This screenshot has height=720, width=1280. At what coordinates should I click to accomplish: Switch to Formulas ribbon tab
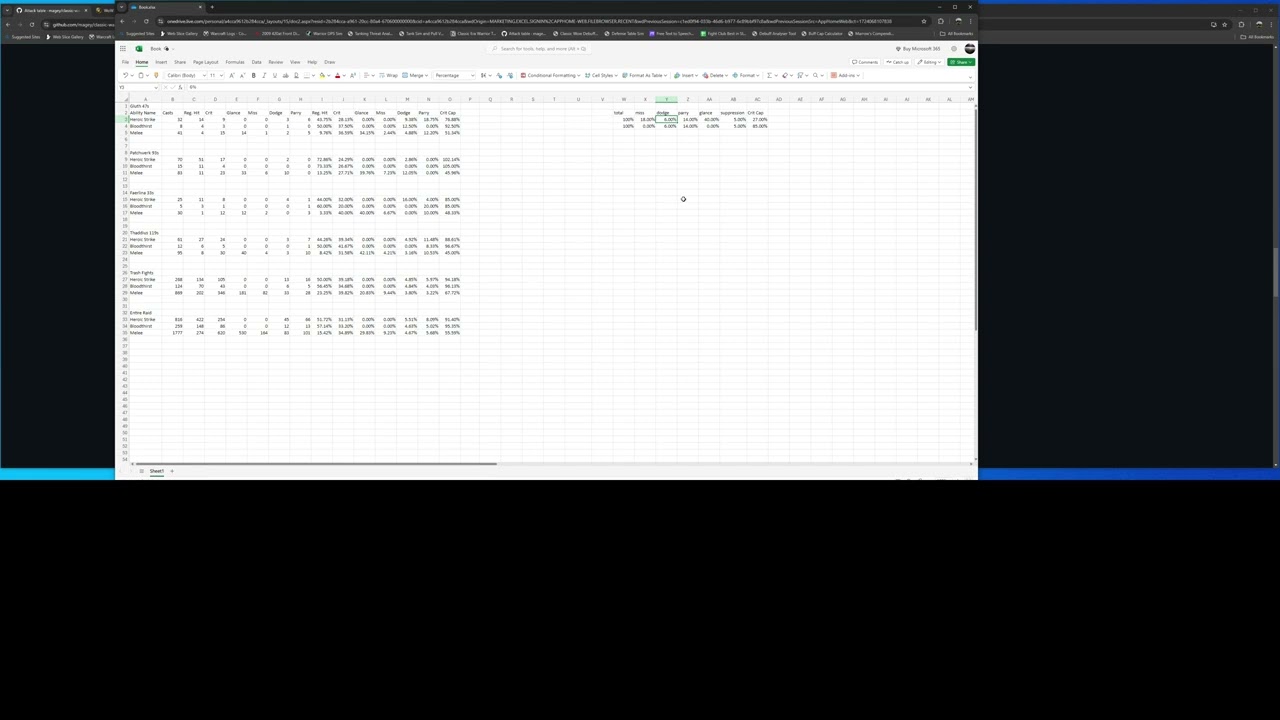click(235, 62)
